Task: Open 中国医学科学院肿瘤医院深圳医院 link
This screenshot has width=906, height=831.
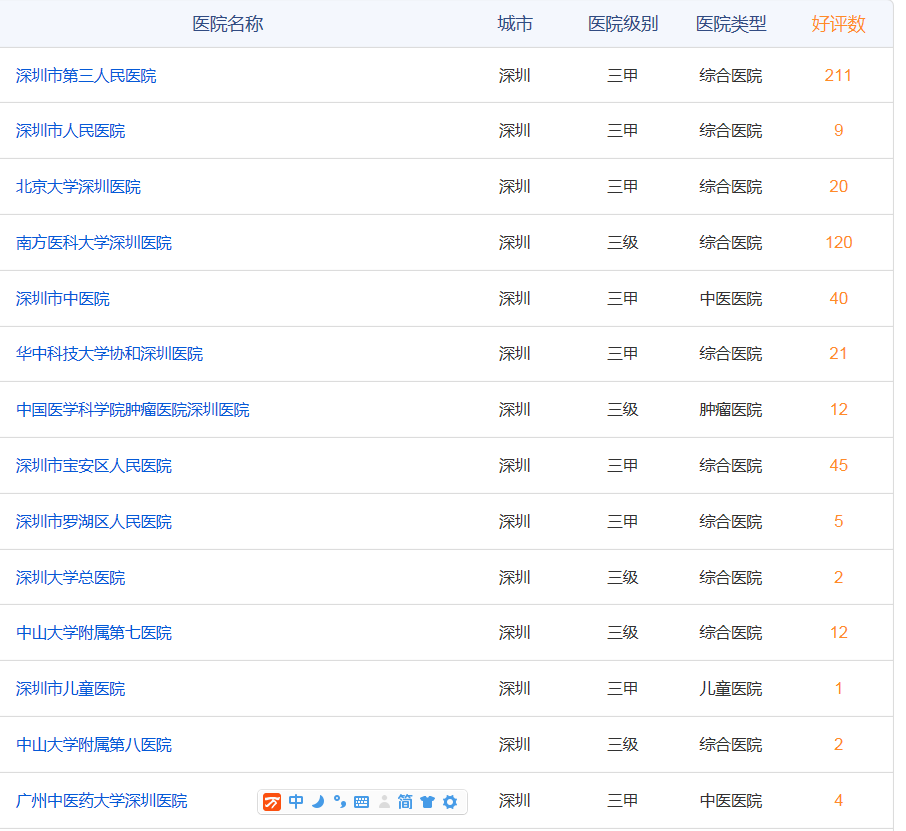Action: tap(133, 410)
